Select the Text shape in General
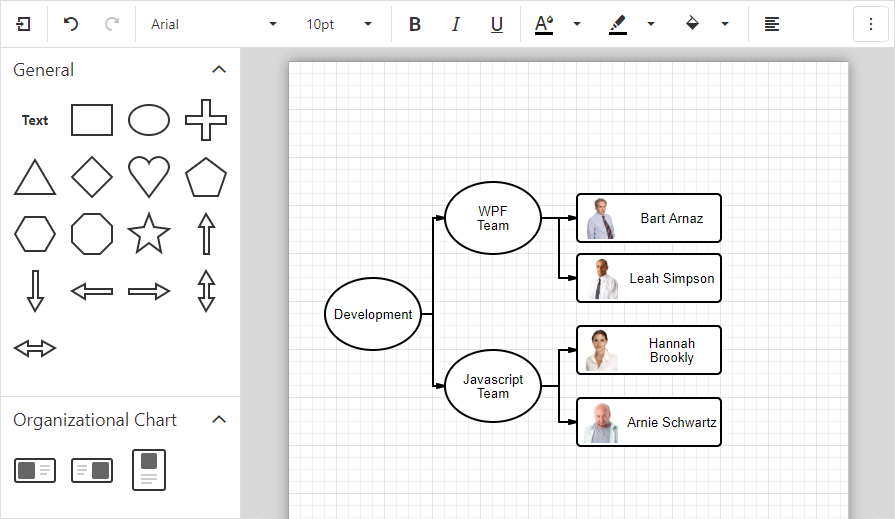The height and width of the screenshot is (519, 895). point(35,120)
